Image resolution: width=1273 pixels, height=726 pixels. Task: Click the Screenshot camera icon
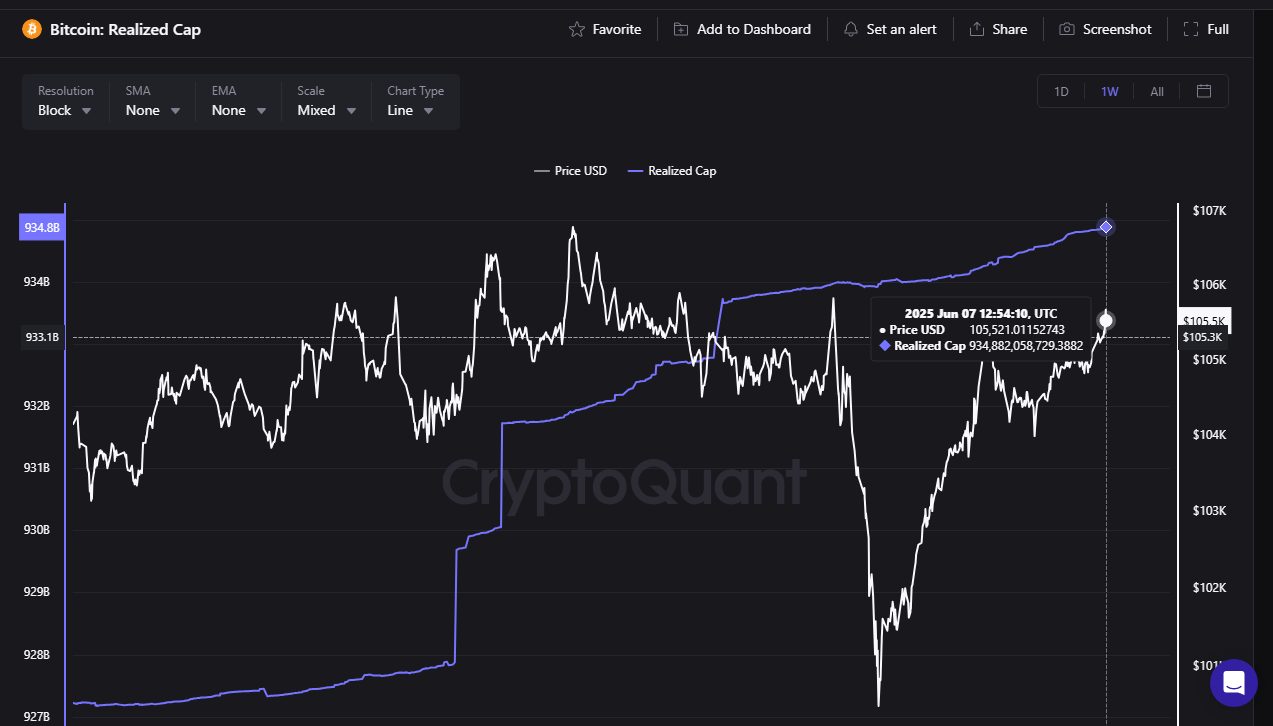tap(1067, 29)
